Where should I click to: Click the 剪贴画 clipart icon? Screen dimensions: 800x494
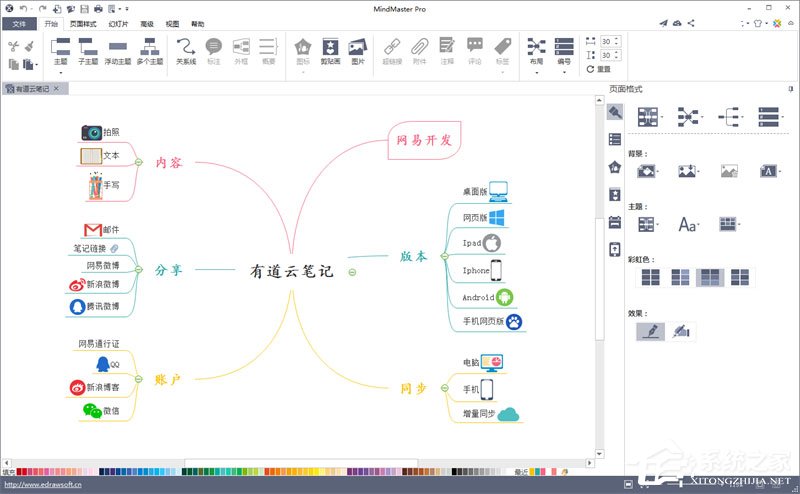pyautogui.click(x=330, y=51)
